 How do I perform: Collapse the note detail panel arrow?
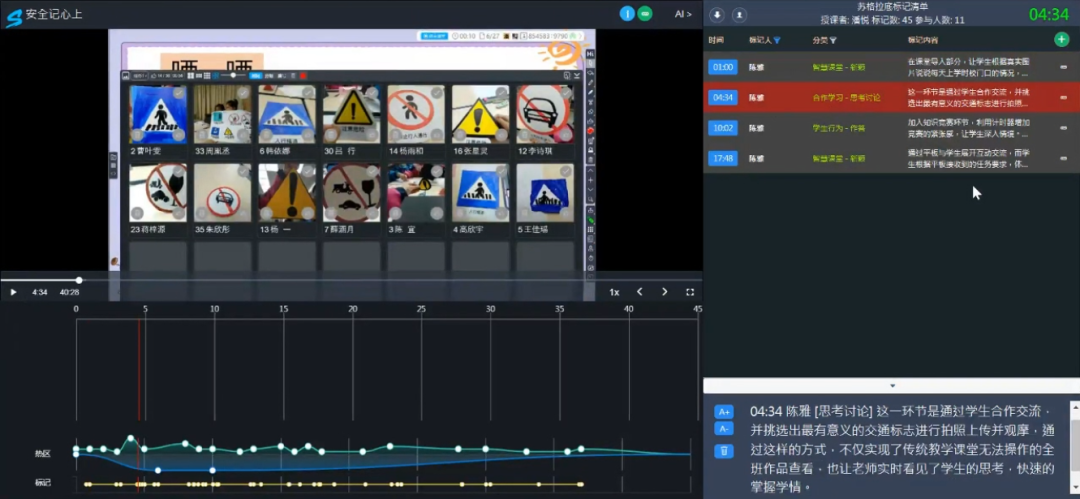pos(892,385)
